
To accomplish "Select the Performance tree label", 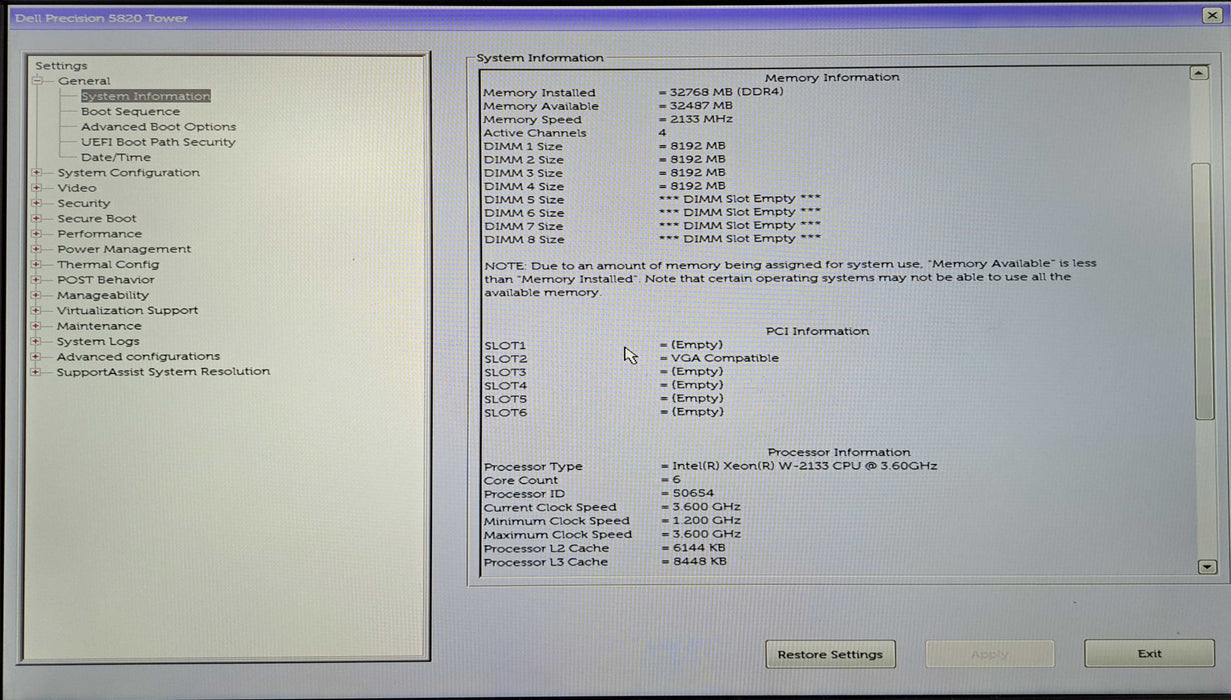I will [100, 234].
